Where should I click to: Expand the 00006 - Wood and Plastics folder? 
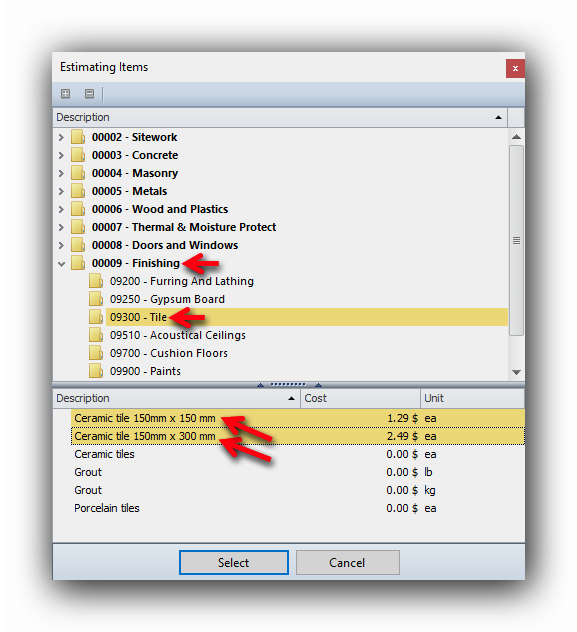pos(61,210)
